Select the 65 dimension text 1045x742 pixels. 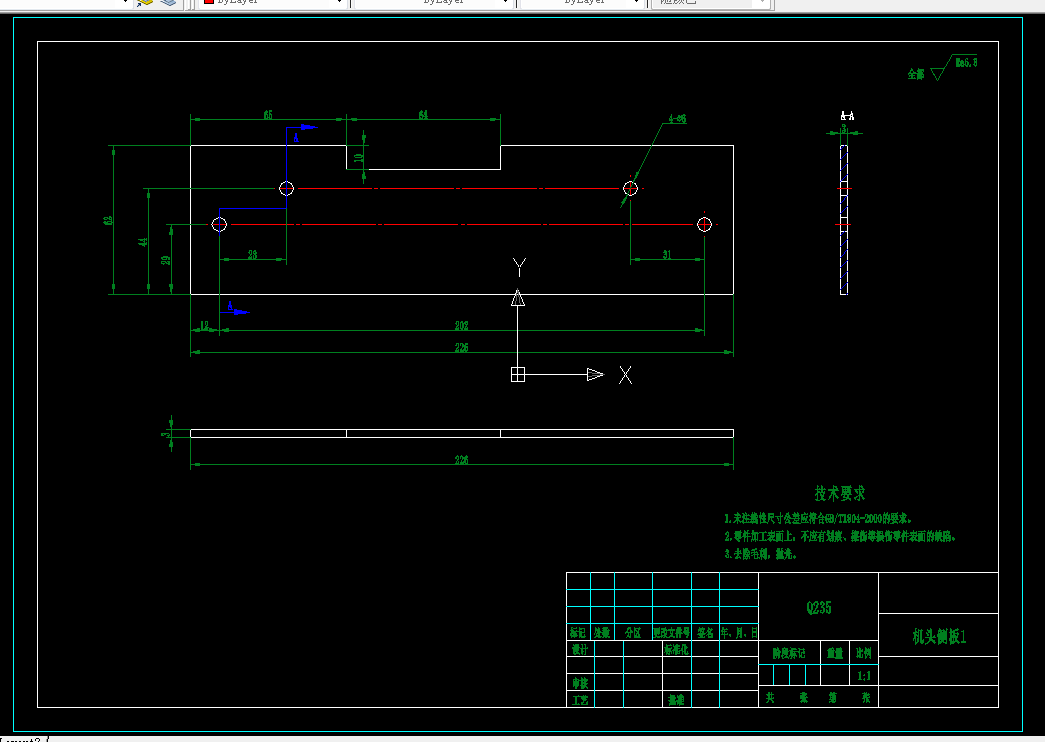coord(268,115)
